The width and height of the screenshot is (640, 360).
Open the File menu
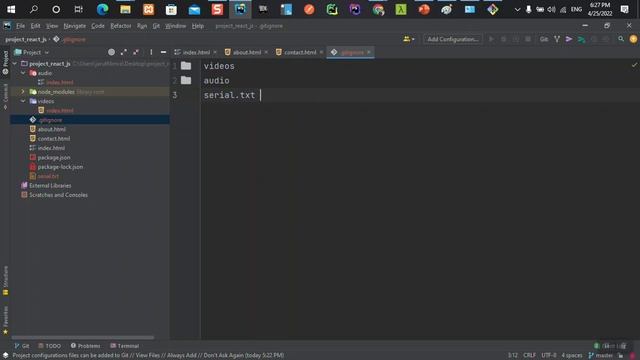click(20, 26)
